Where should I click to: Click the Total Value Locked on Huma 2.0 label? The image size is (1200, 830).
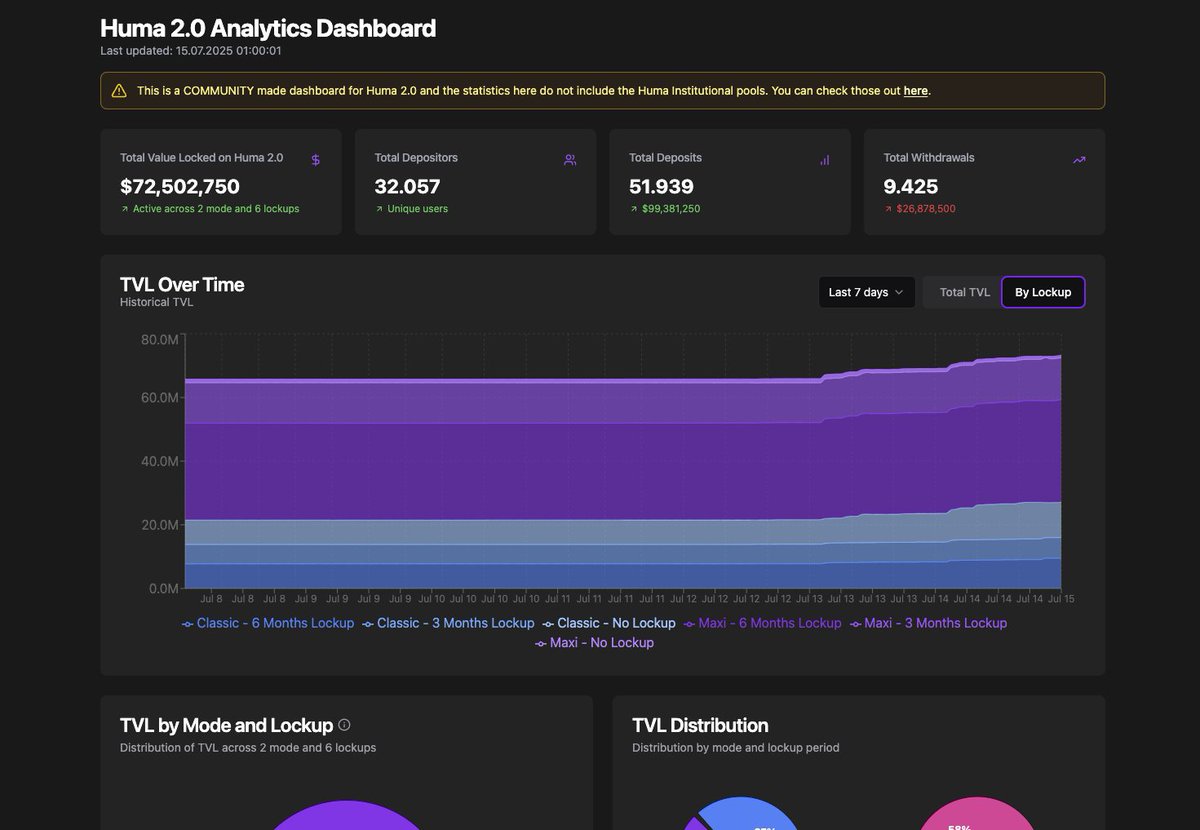202,158
